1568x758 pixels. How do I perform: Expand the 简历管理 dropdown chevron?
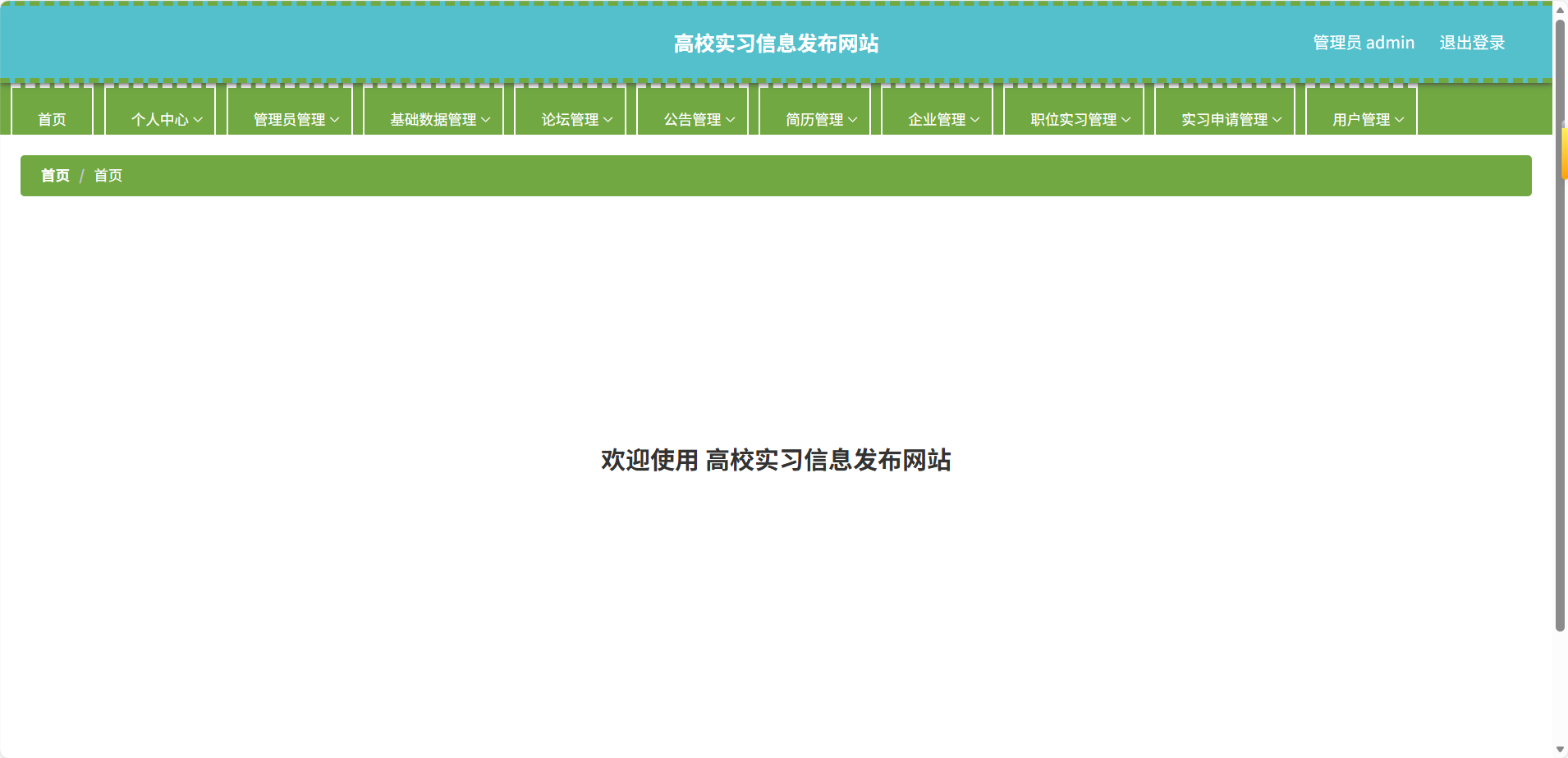852,120
